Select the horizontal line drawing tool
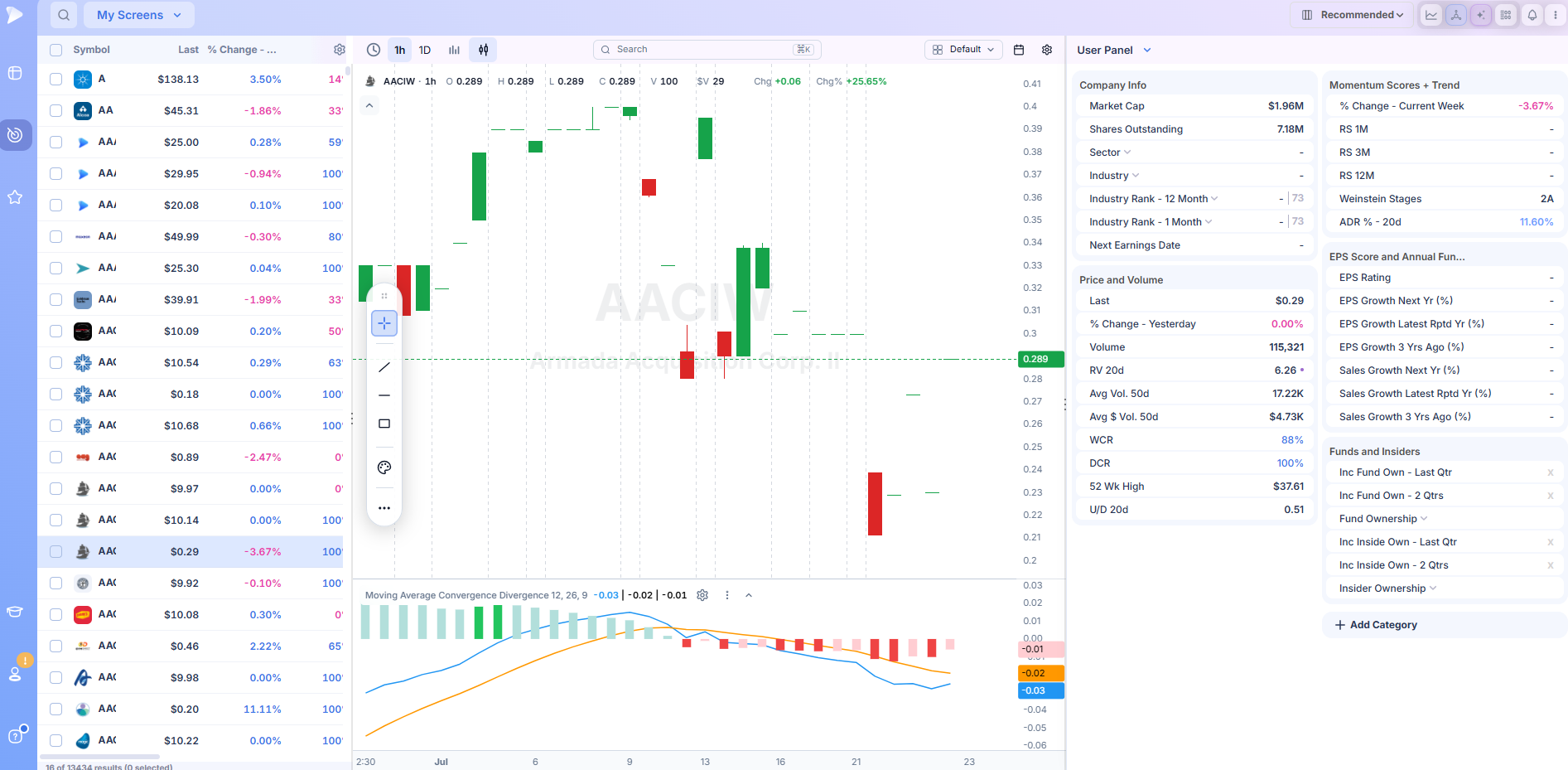 (384, 395)
